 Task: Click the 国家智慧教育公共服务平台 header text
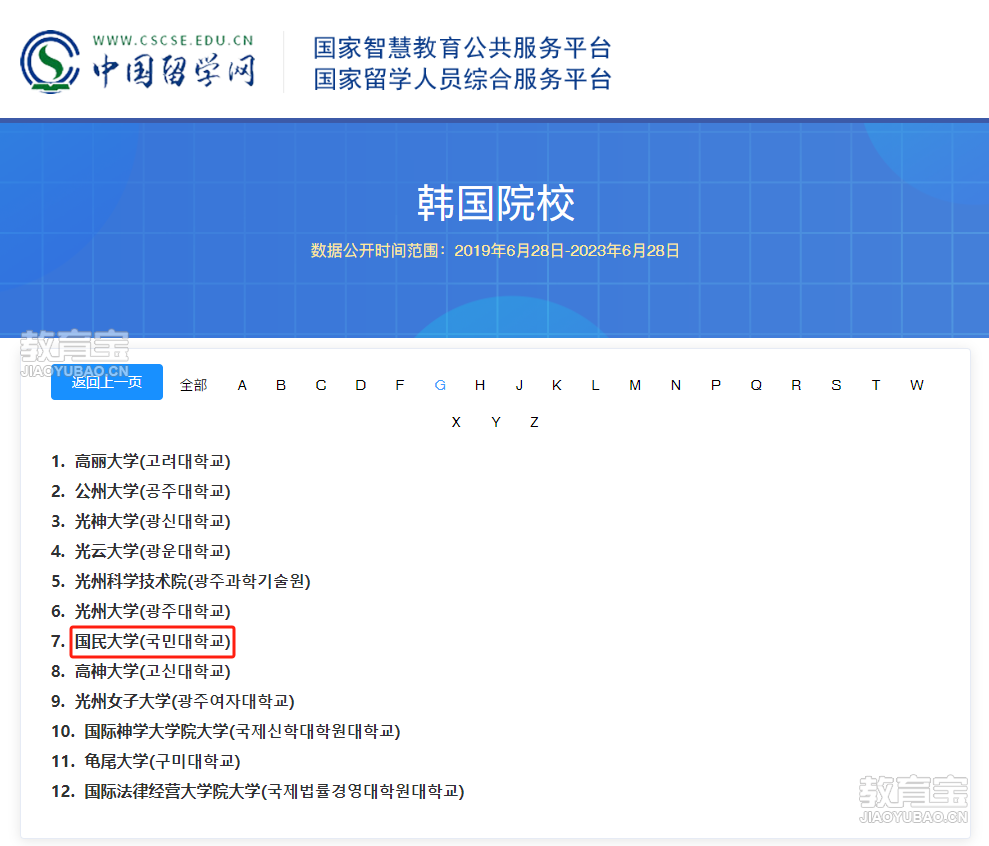click(x=462, y=48)
